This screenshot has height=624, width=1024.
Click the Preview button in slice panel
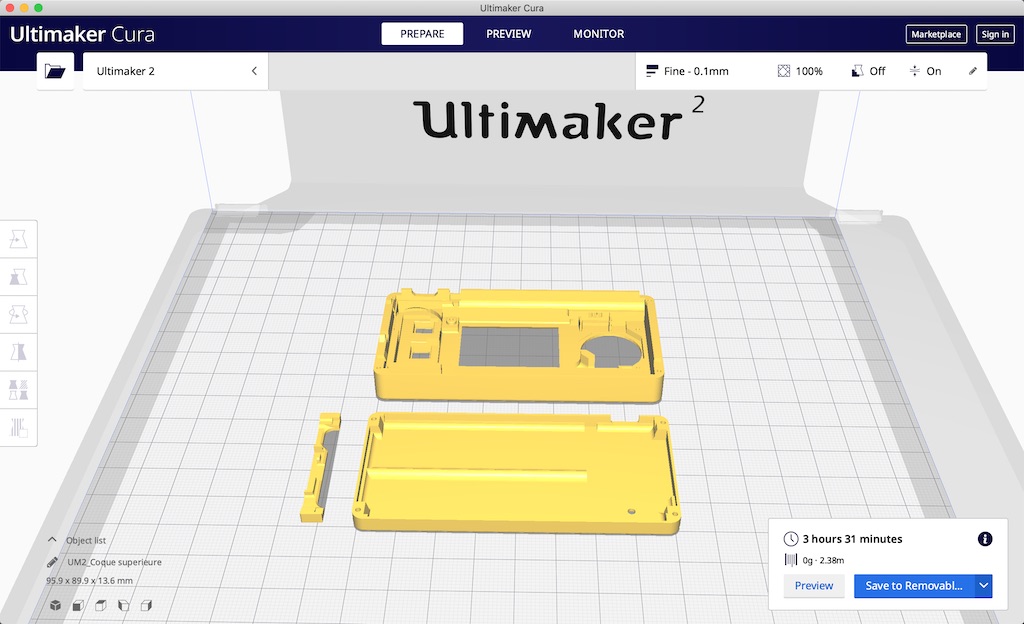[x=814, y=585]
